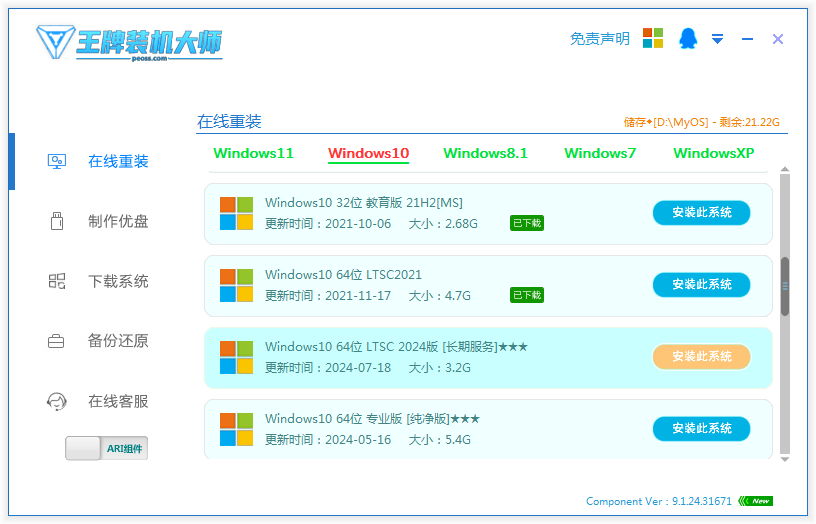This screenshot has height=524, width=816.
Task: Click Windows logo of 专业版 纯净版 entry
Action: coord(236,429)
